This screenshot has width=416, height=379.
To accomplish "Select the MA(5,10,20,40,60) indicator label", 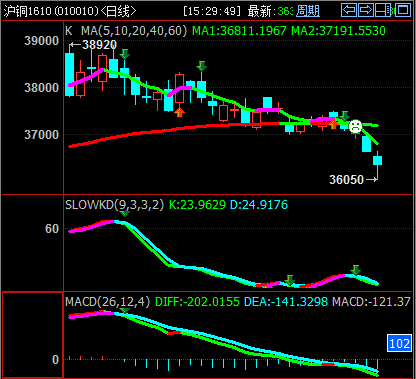I will tap(134, 31).
